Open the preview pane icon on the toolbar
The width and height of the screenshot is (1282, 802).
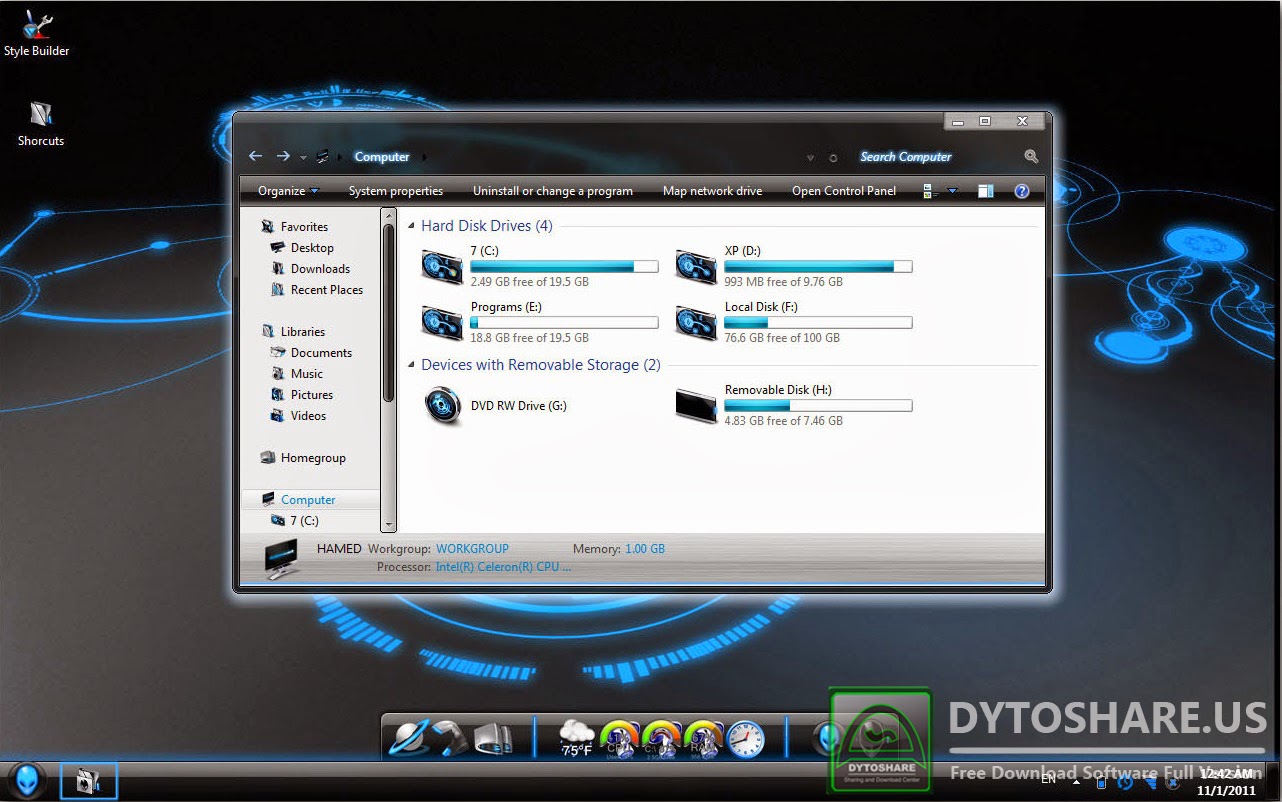point(985,190)
